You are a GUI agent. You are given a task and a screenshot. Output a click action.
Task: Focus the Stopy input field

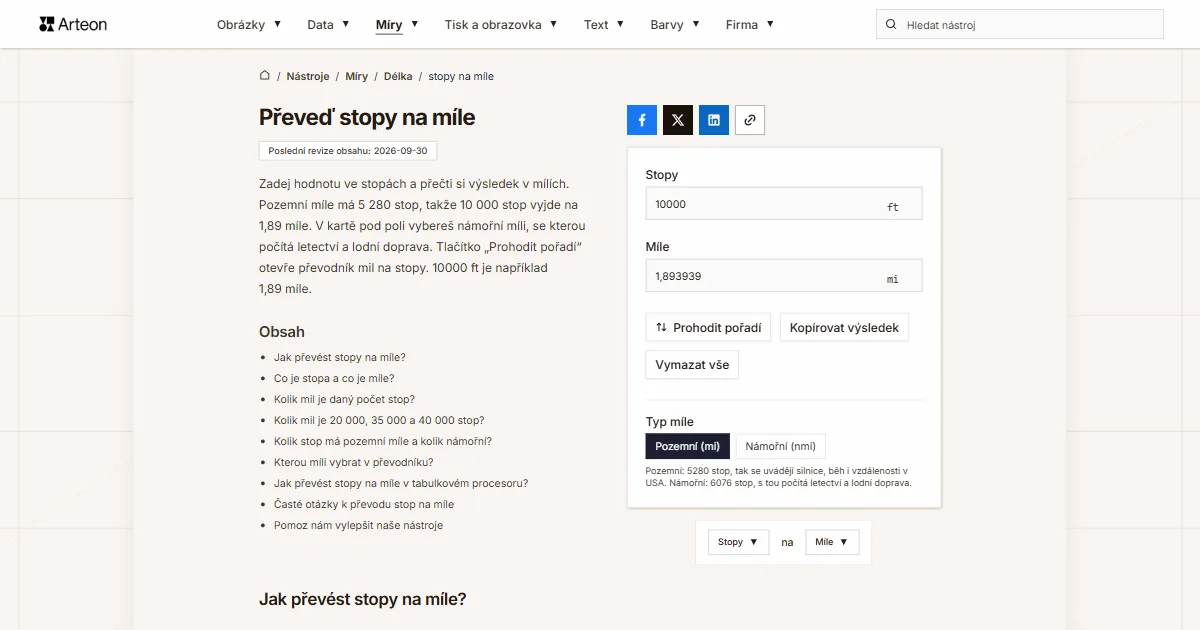click(784, 204)
